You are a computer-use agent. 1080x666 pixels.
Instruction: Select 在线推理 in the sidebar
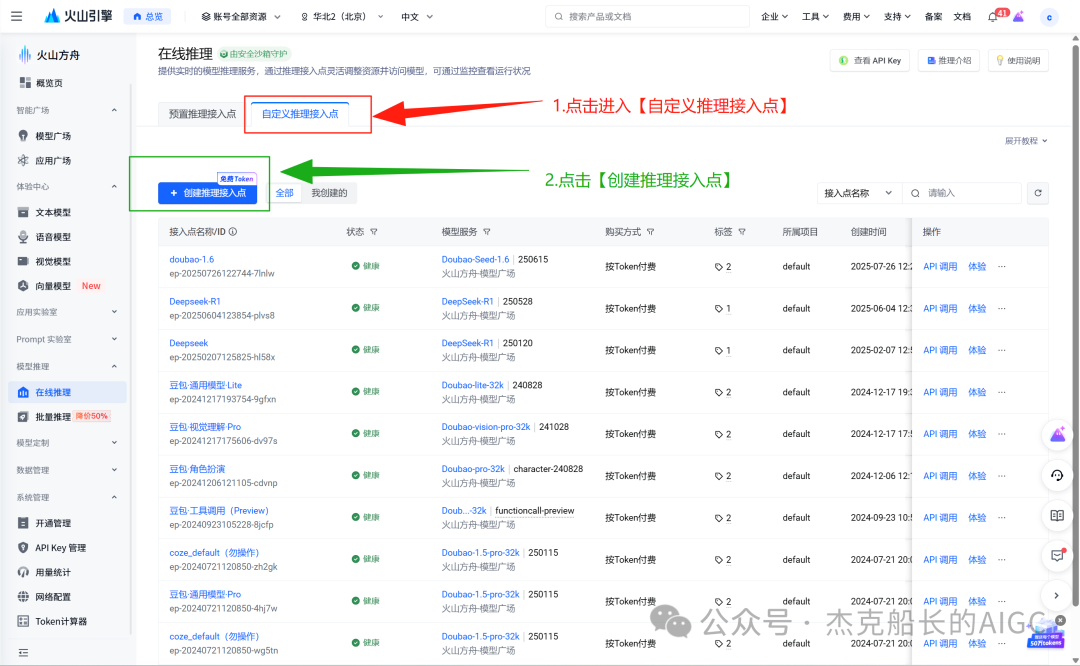[x=68, y=392]
